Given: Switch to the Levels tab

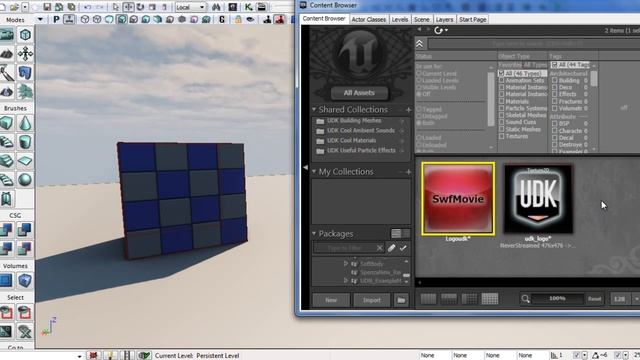Looking at the screenshot, I should (400, 20).
